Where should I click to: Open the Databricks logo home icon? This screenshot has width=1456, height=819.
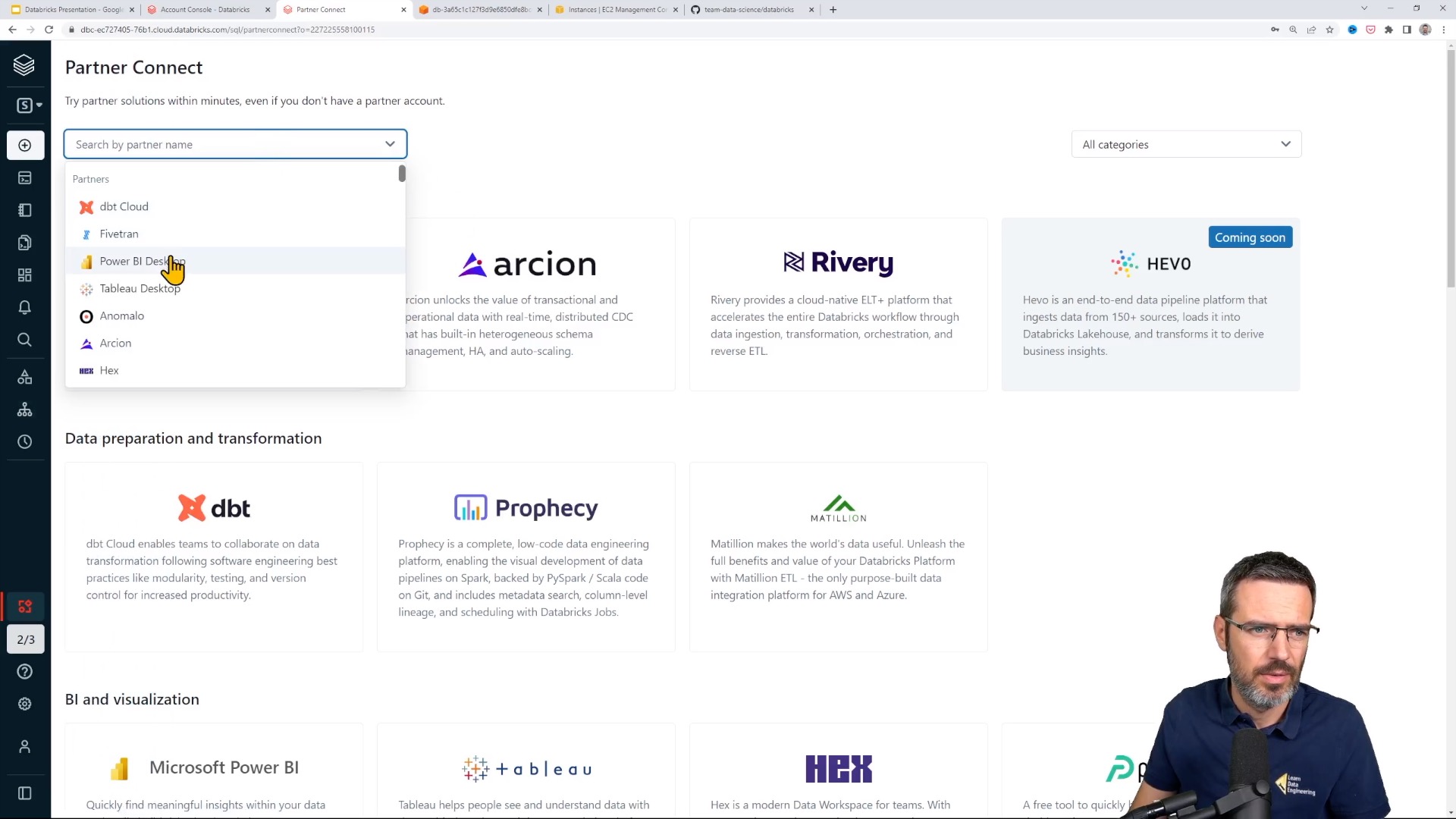pyautogui.click(x=24, y=65)
